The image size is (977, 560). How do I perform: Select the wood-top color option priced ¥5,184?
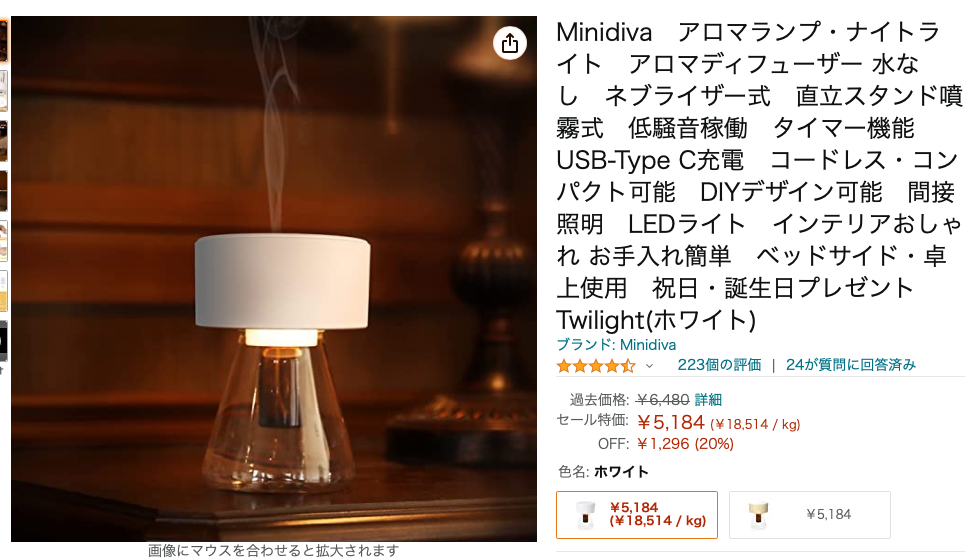809,515
